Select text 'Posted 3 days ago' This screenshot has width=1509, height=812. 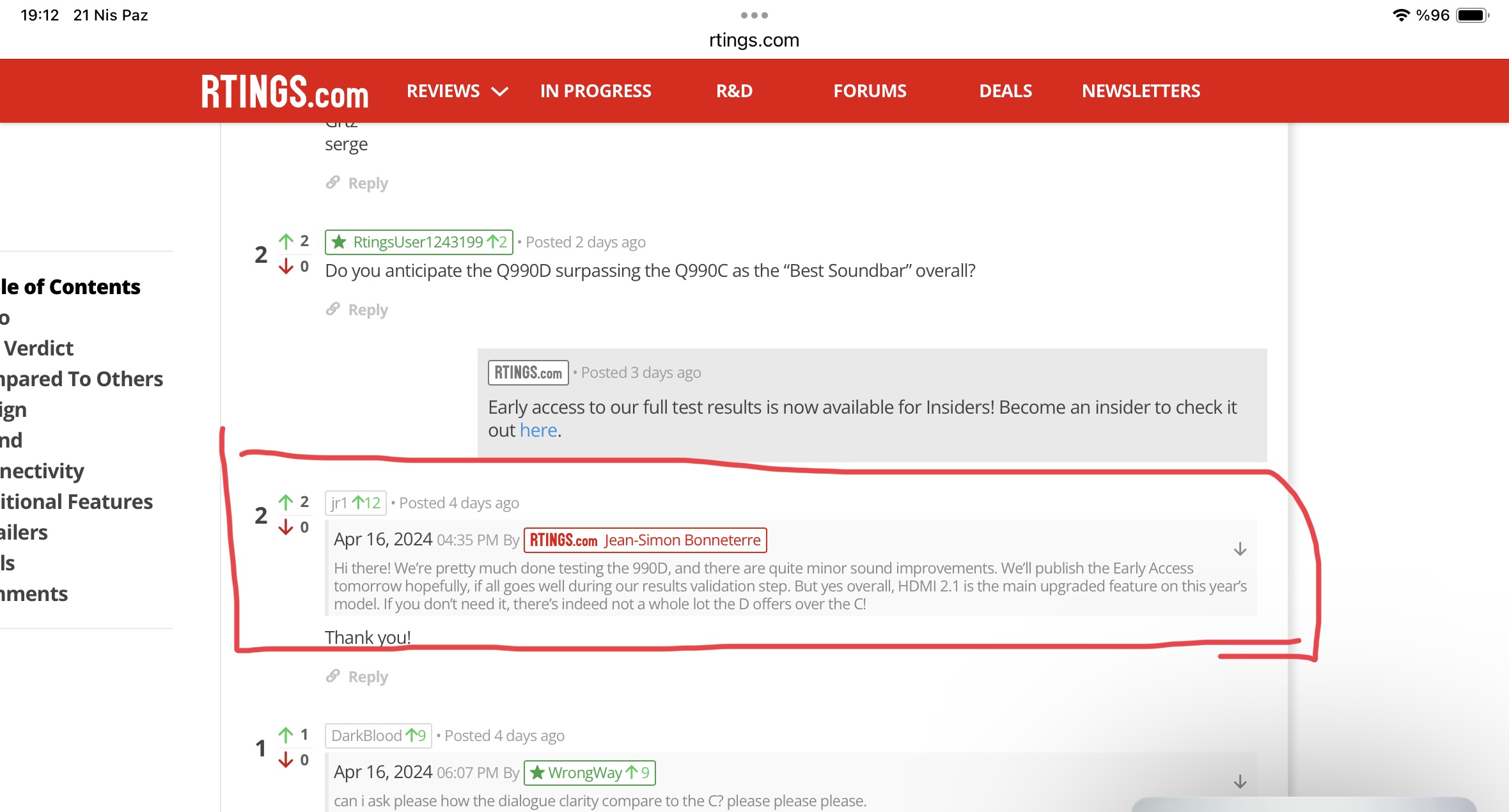(641, 373)
